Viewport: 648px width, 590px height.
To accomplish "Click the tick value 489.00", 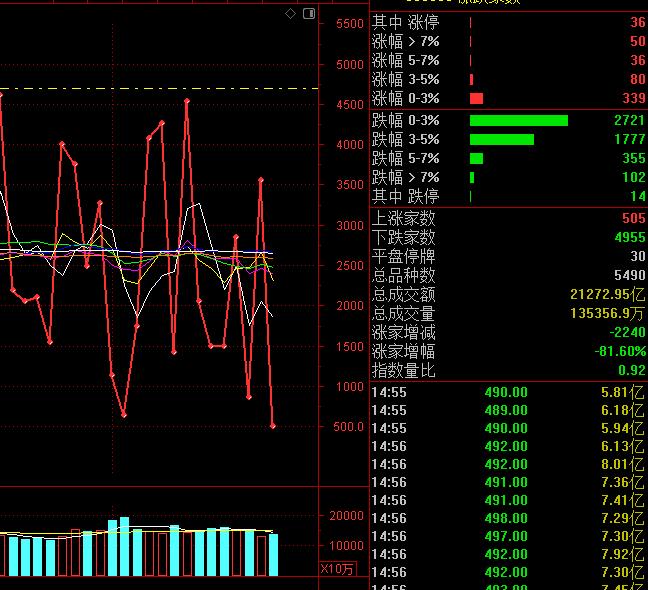I will tap(506, 410).
